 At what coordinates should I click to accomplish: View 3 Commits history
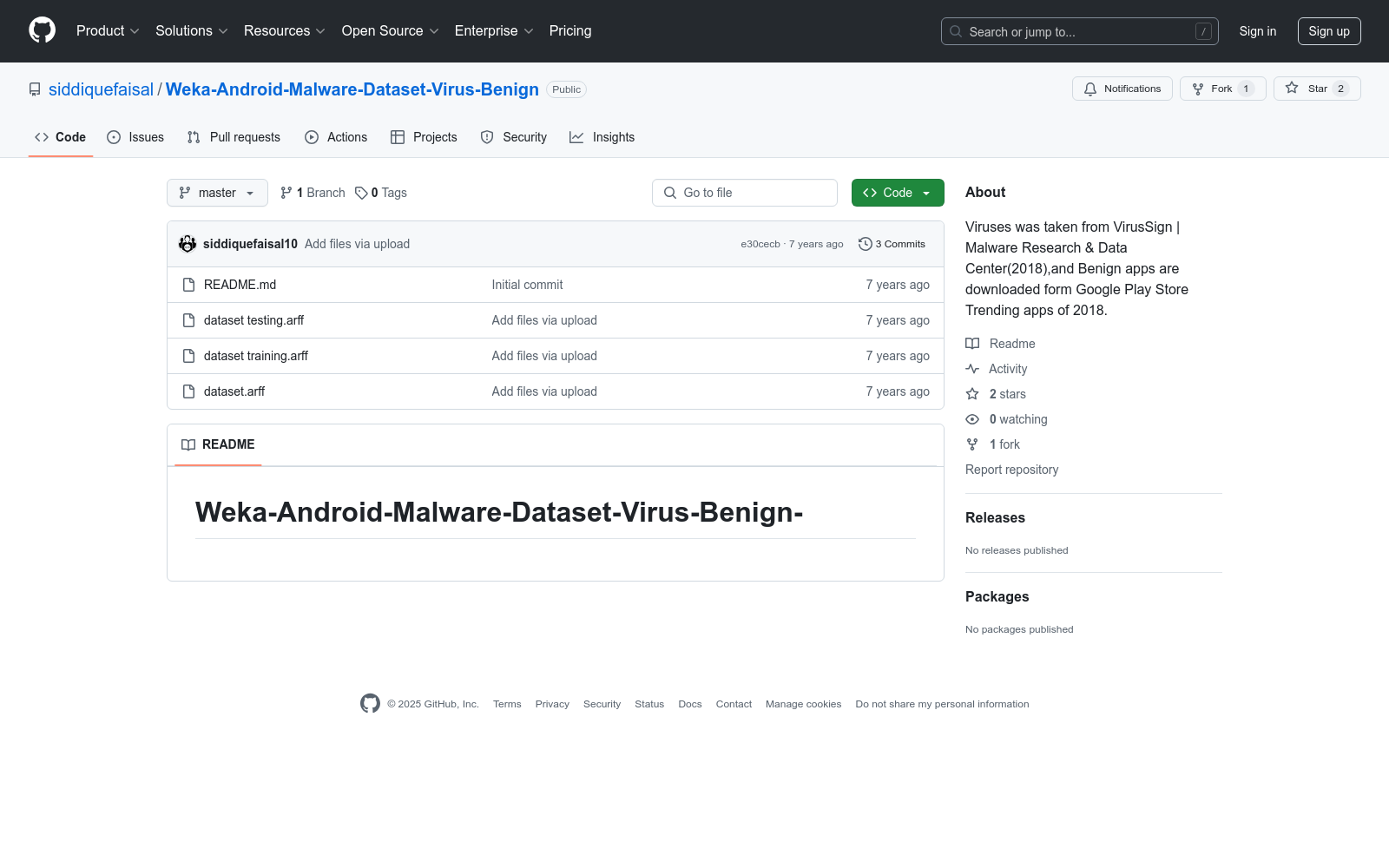[892, 244]
